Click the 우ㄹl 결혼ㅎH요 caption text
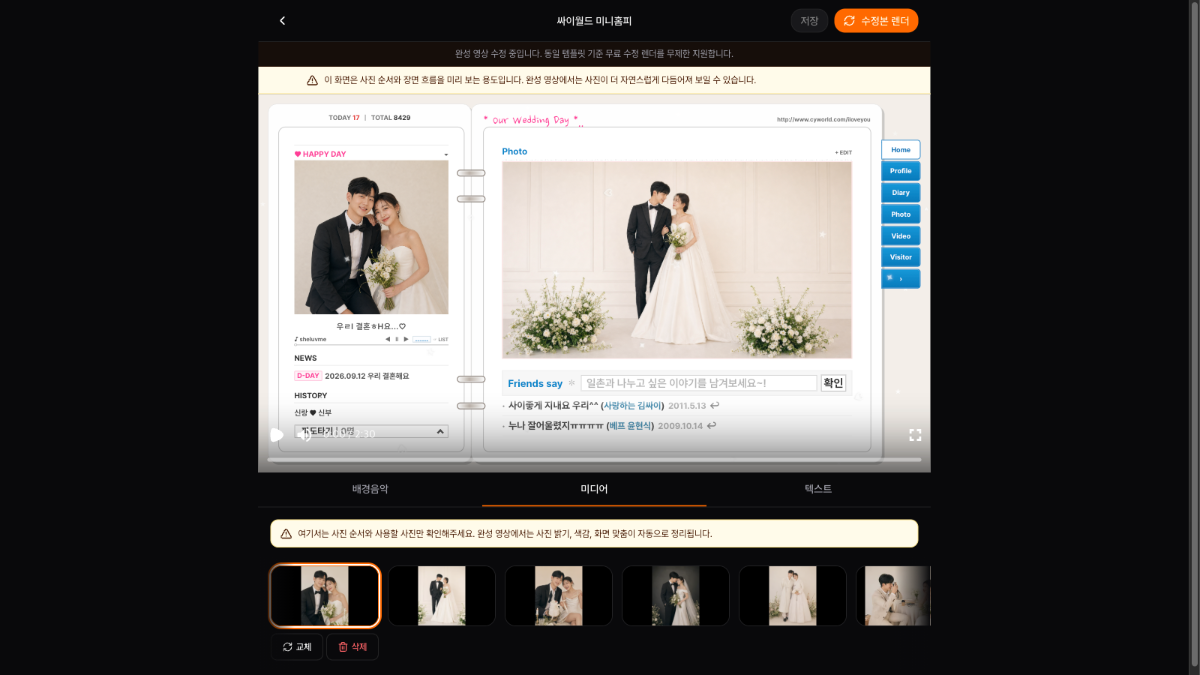This screenshot has height=675, width=1200. pos(371,326)
